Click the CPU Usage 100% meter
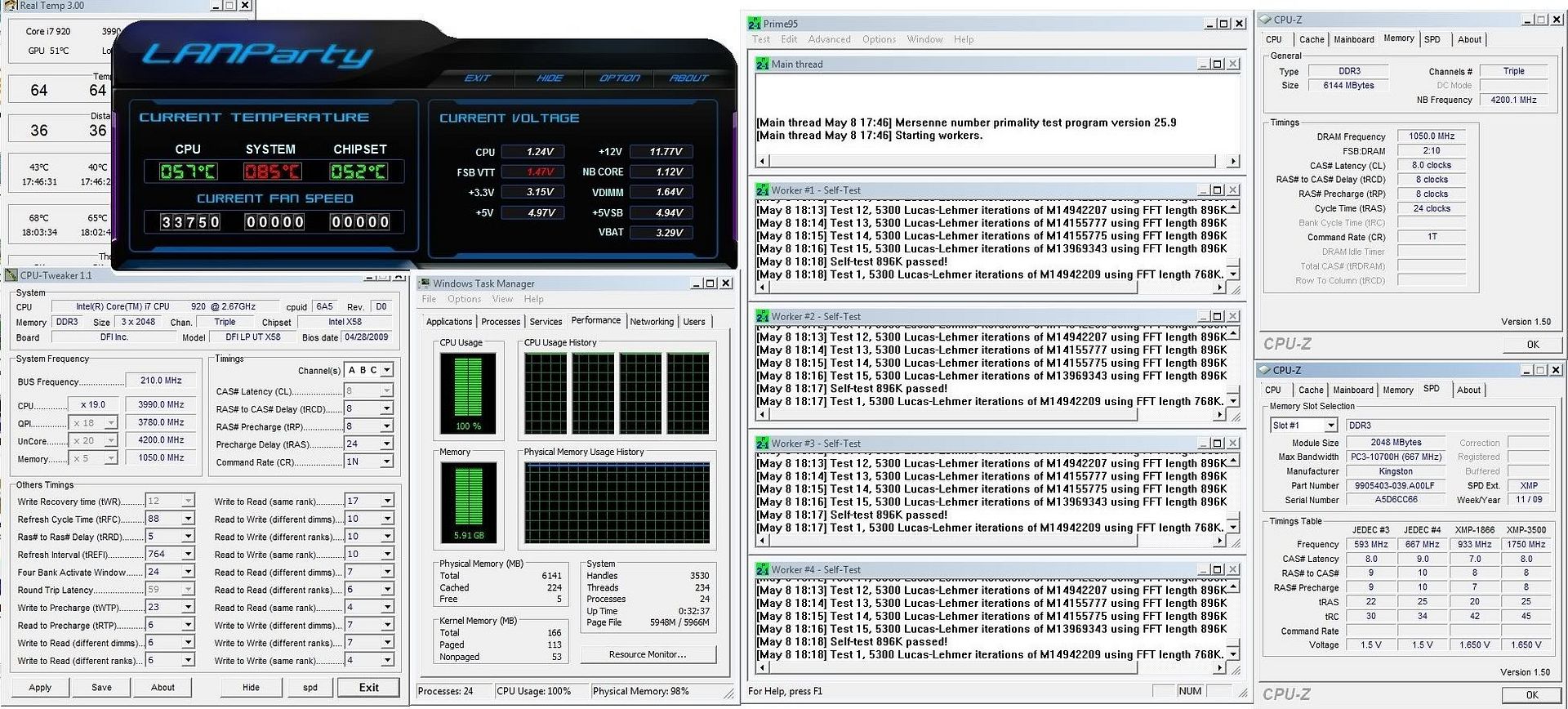 pos(468,394)
